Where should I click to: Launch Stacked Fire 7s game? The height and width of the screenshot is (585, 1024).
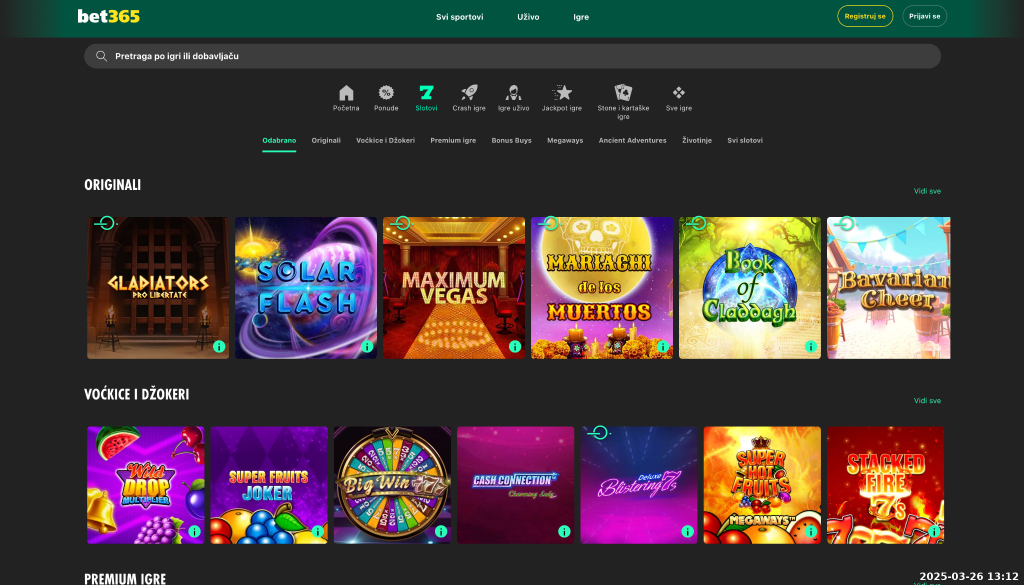click(886, 485)
